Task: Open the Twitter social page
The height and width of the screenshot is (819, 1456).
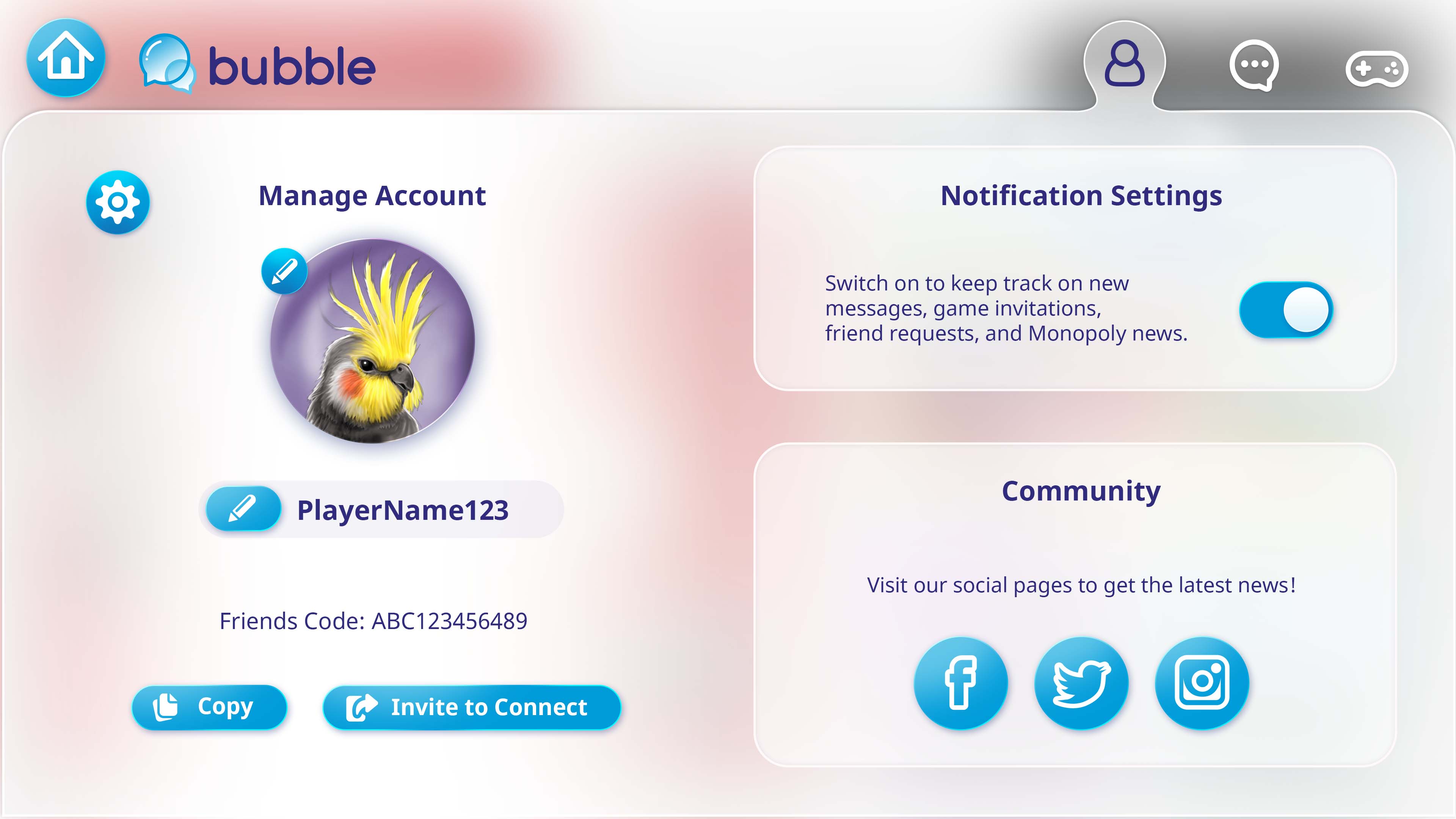Action: pyautogui.click(x=1081, y=683)
